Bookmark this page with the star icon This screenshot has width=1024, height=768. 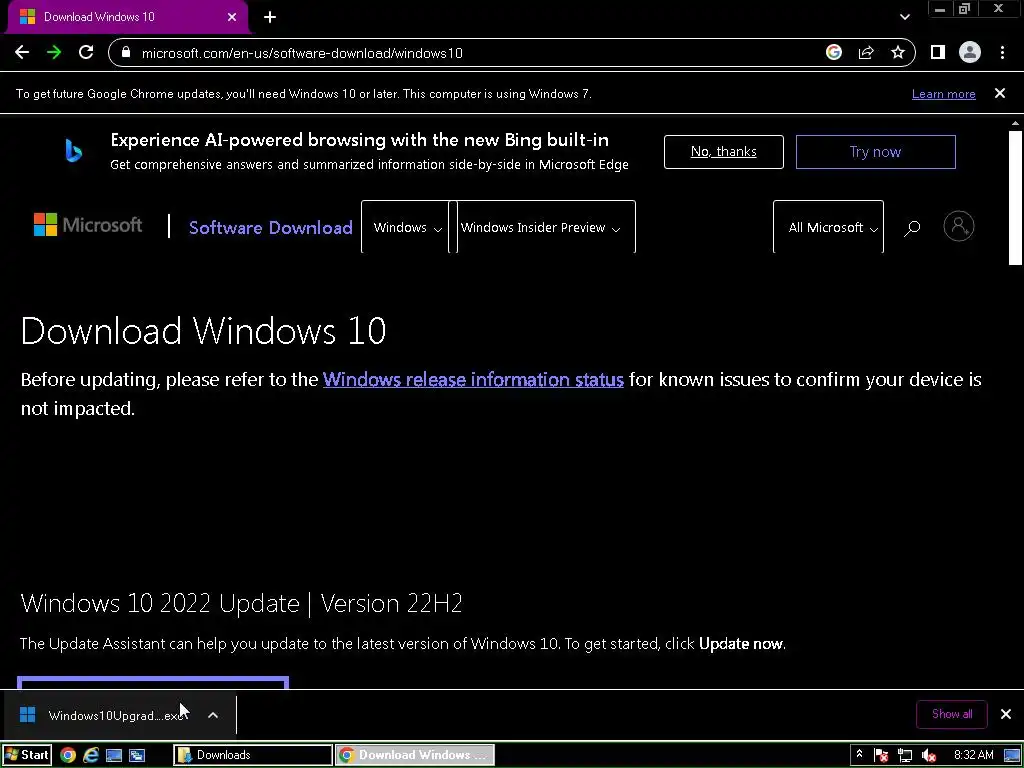(x=898, y=53)
